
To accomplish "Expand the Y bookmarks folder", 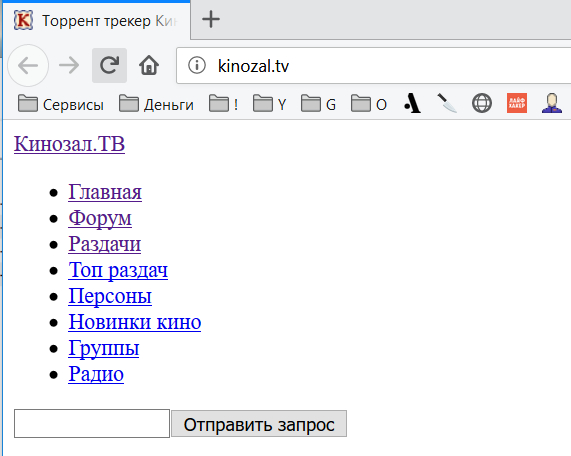I will [x=269, y=105].
